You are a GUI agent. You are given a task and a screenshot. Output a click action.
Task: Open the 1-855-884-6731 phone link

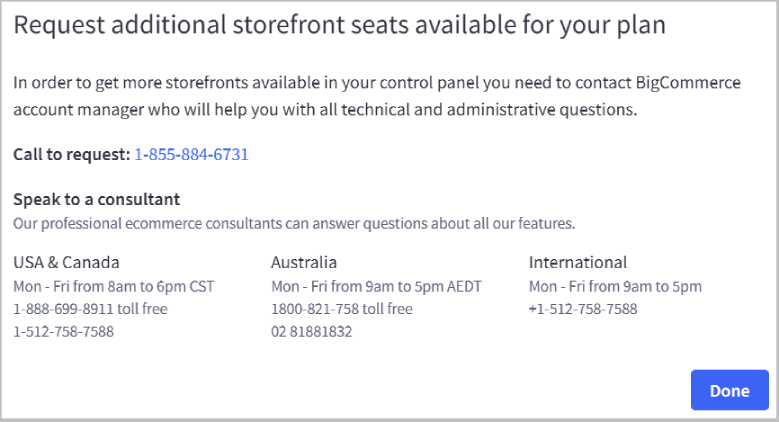point(191,154)
